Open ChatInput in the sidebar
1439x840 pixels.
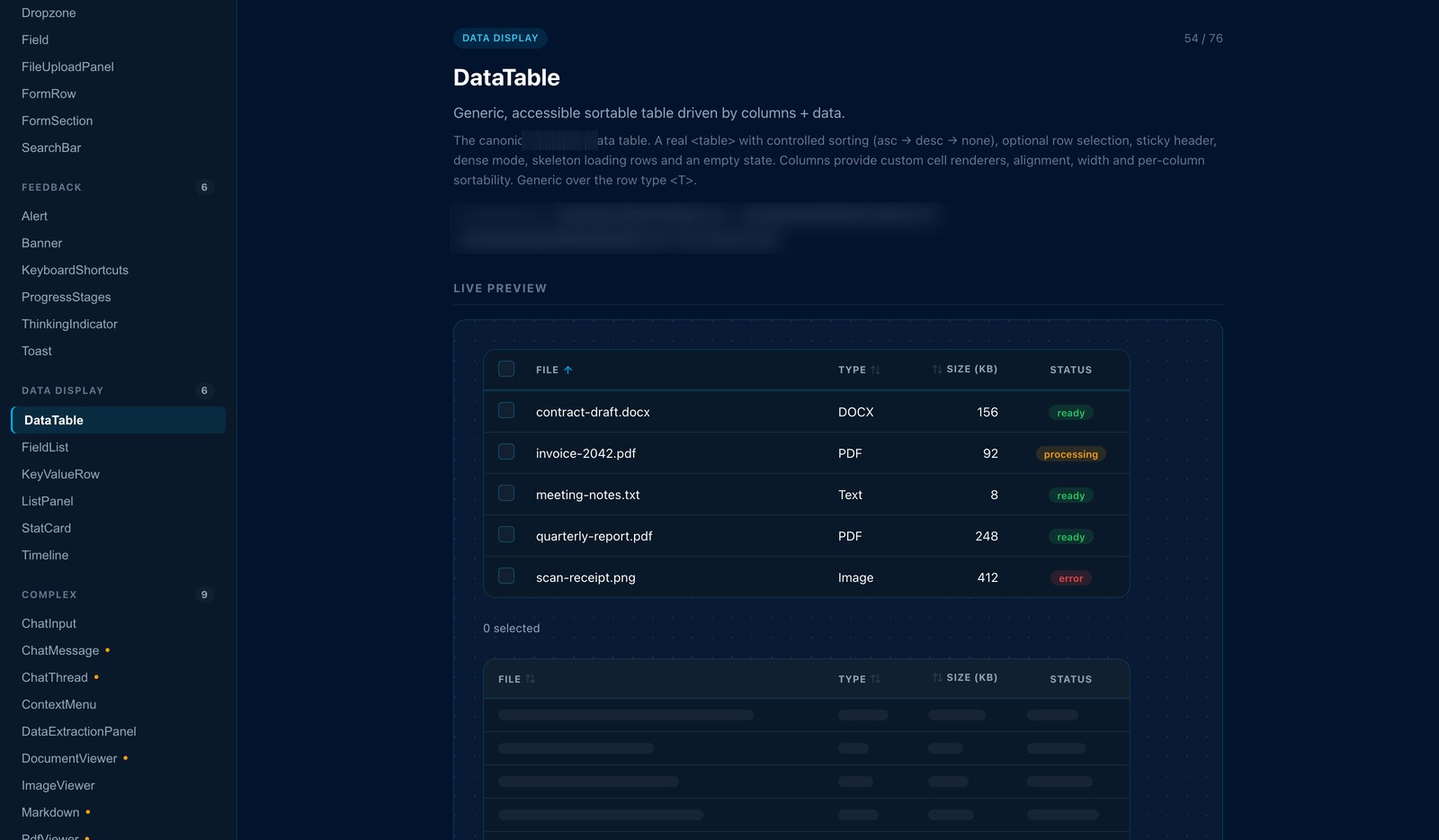point(49,623)
